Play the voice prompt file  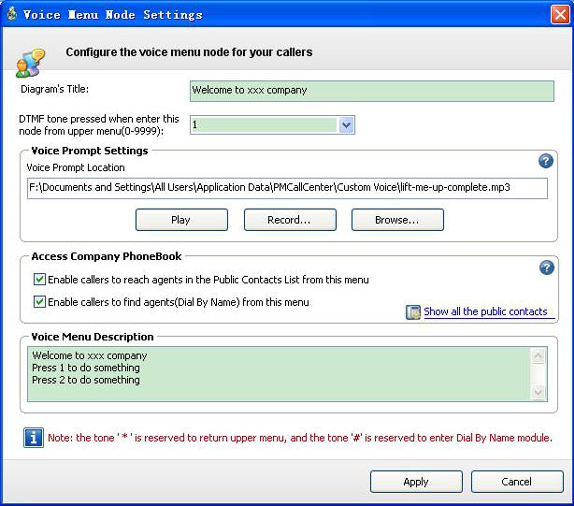coord(182,220)
